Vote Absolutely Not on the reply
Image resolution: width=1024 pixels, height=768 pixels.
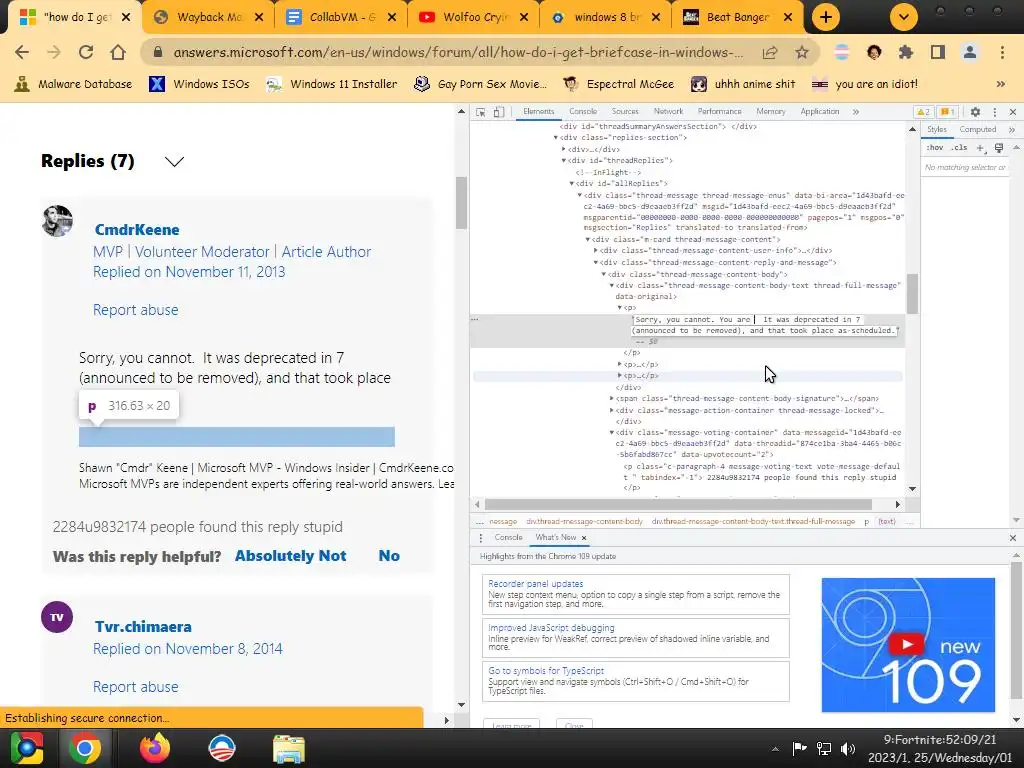point(291,556)
